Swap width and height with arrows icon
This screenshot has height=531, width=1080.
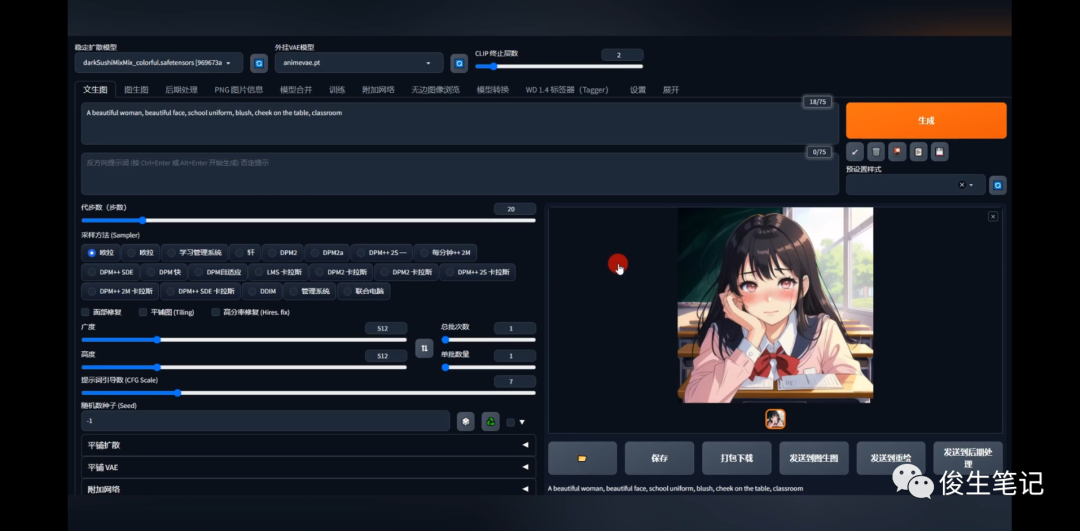coord(424,348)
